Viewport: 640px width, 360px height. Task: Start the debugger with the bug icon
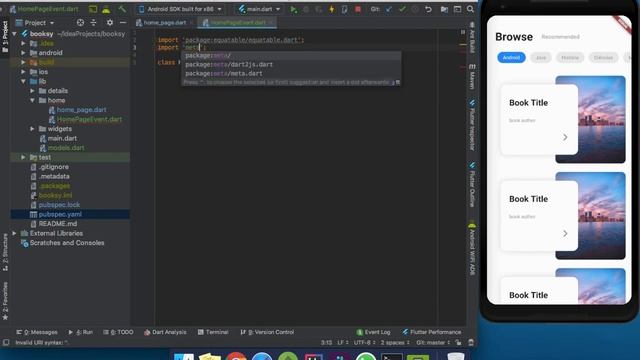pos(306,9)
